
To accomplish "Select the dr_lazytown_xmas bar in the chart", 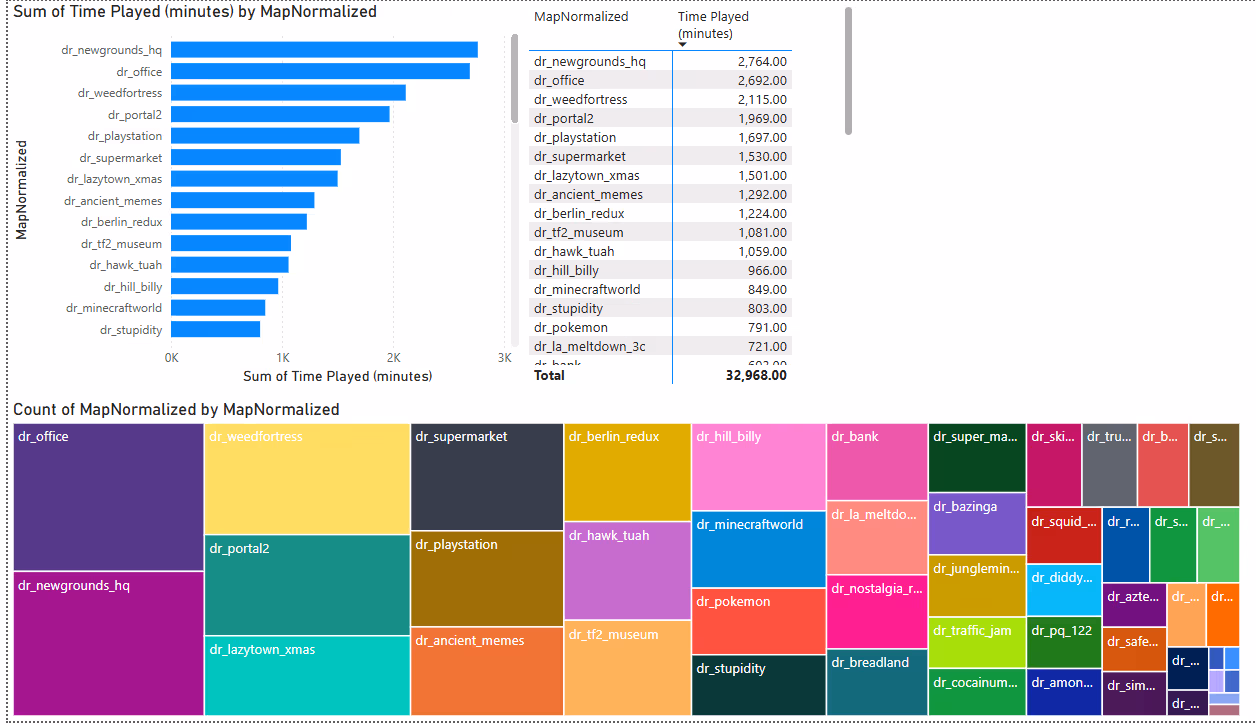I will [255, 179].
